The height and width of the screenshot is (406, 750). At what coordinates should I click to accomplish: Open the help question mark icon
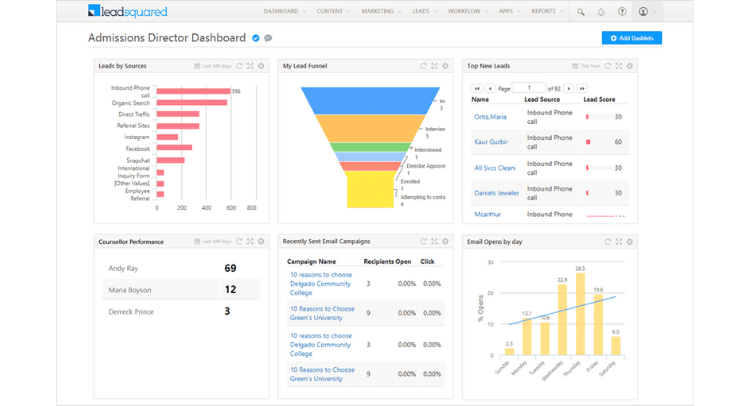click(x=622, y=11)
